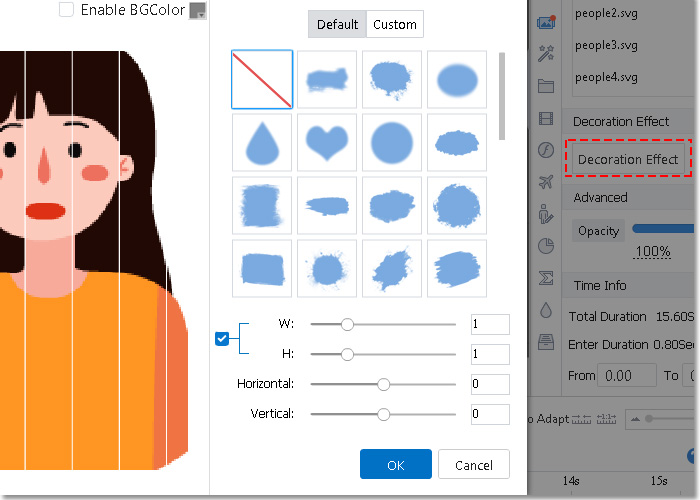
Task: Open the character figure sidebar icon
Action: coord(546,214)
